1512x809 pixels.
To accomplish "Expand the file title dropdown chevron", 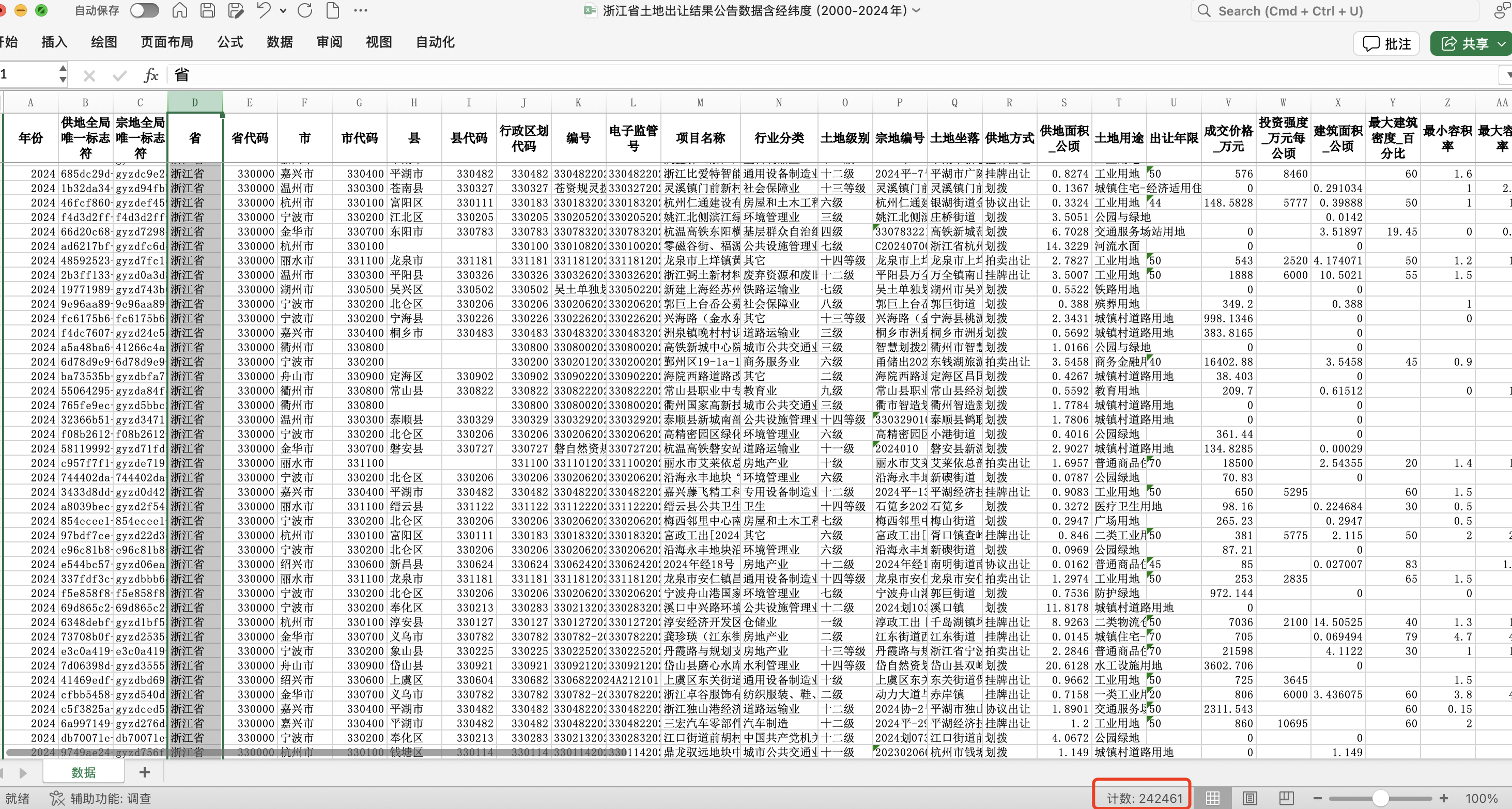I will [x=917, y=10].
